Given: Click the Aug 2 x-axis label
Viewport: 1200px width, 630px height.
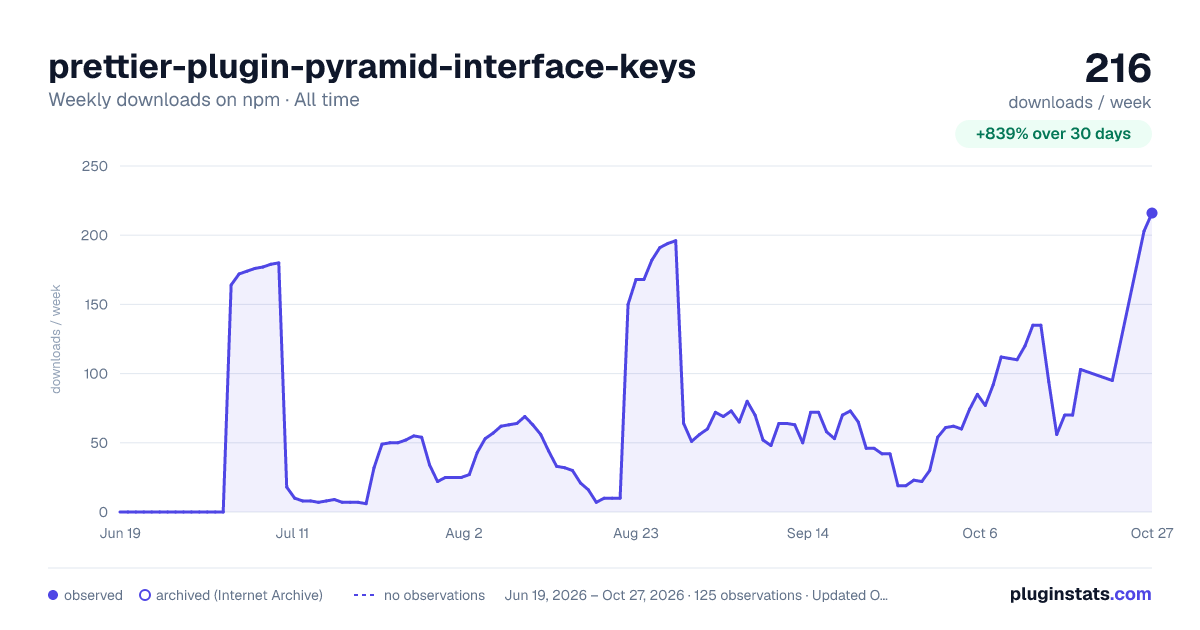Looking at the screenshot, I should (x=464, y=533).
